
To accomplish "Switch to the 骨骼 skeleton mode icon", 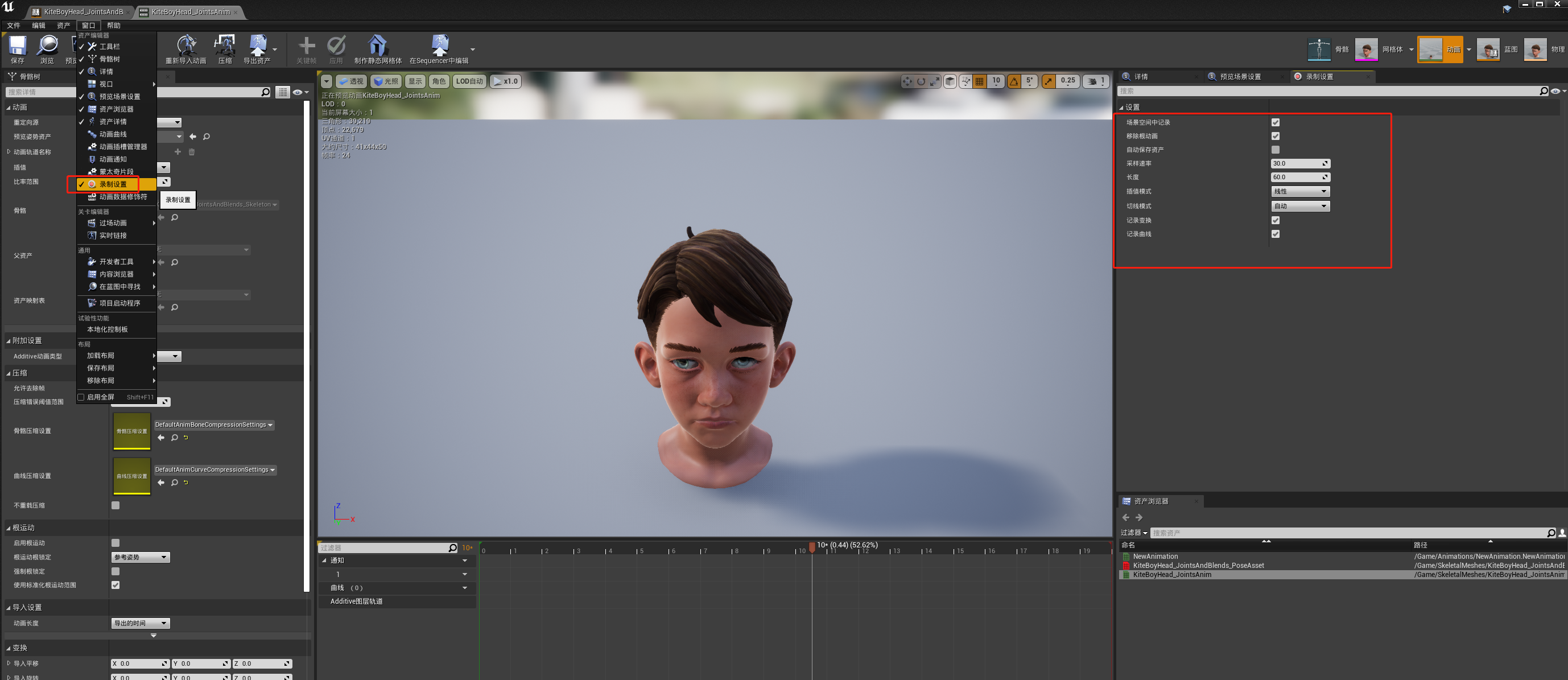I will [x=1318, y=50].
